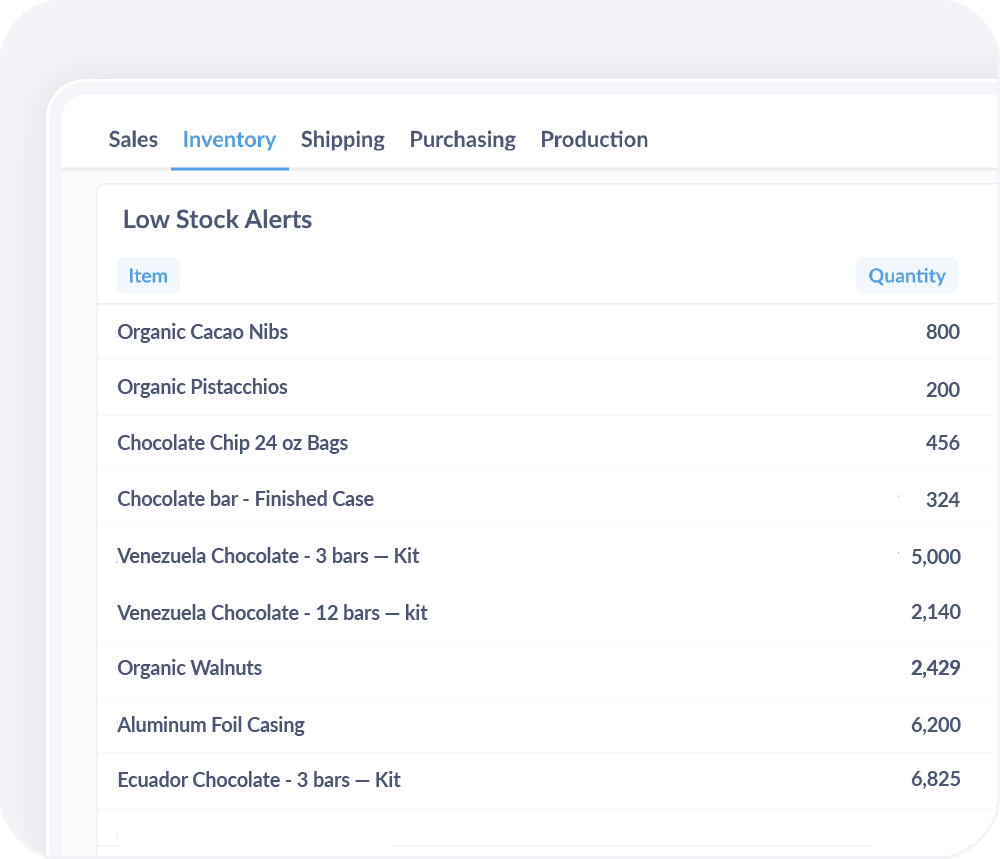The image size is (1000, 859).
Task: Sort by the Item column header
Action: coord(148,276)
